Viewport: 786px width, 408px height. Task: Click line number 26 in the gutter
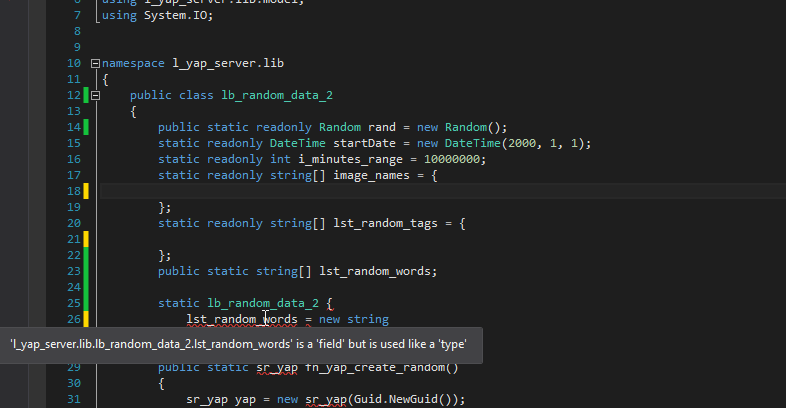click(74, 319)
